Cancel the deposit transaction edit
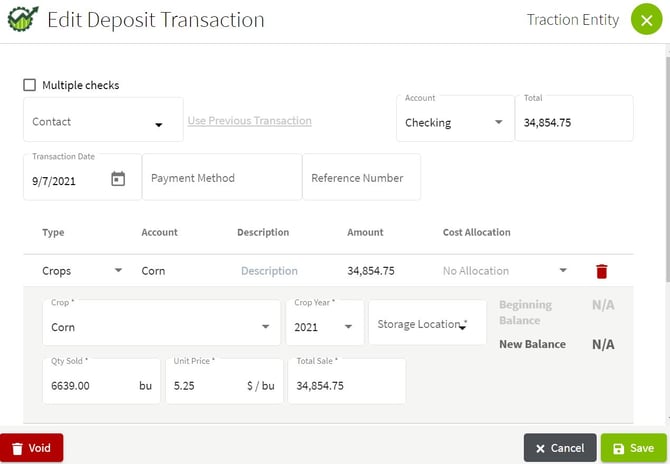 pos(559,448)
